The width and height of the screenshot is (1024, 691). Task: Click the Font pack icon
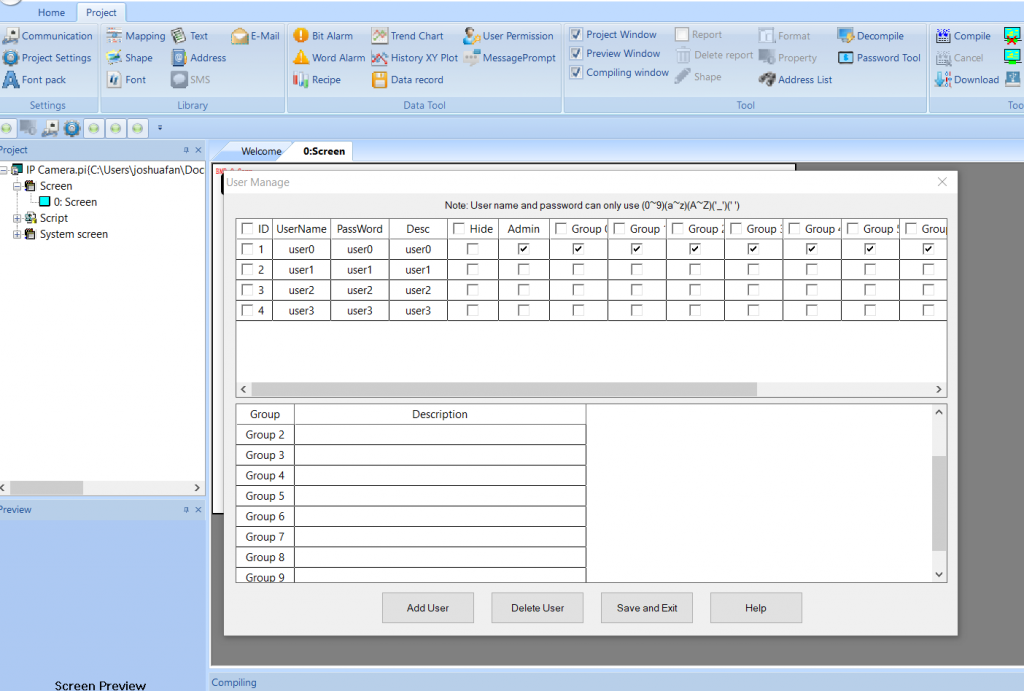[11, 80]
